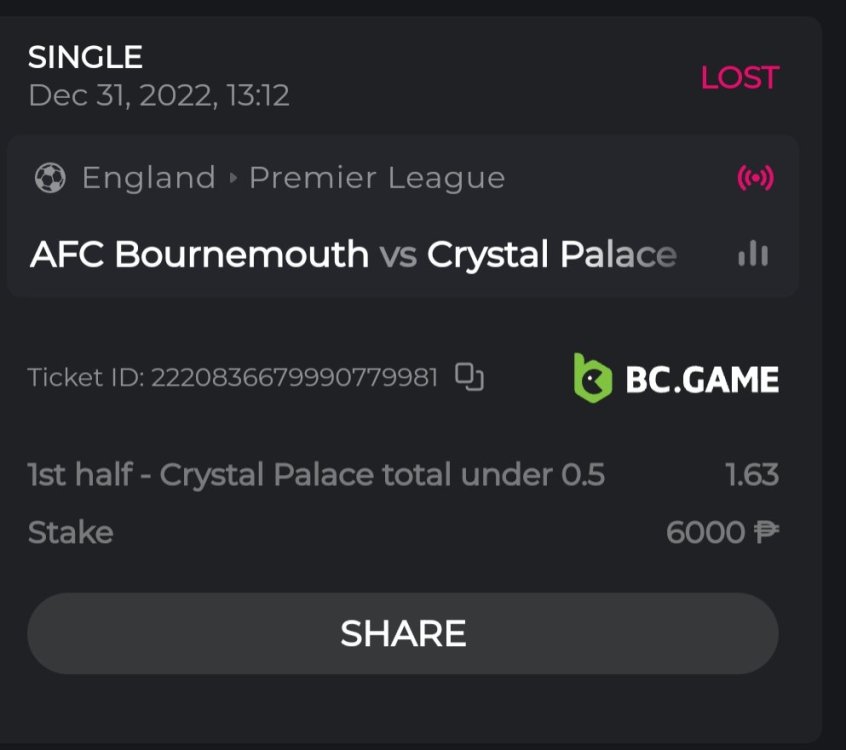Tap the pink live broadcast icon
The width and height of the screenshot is (846, 750).
coord(755,178)
